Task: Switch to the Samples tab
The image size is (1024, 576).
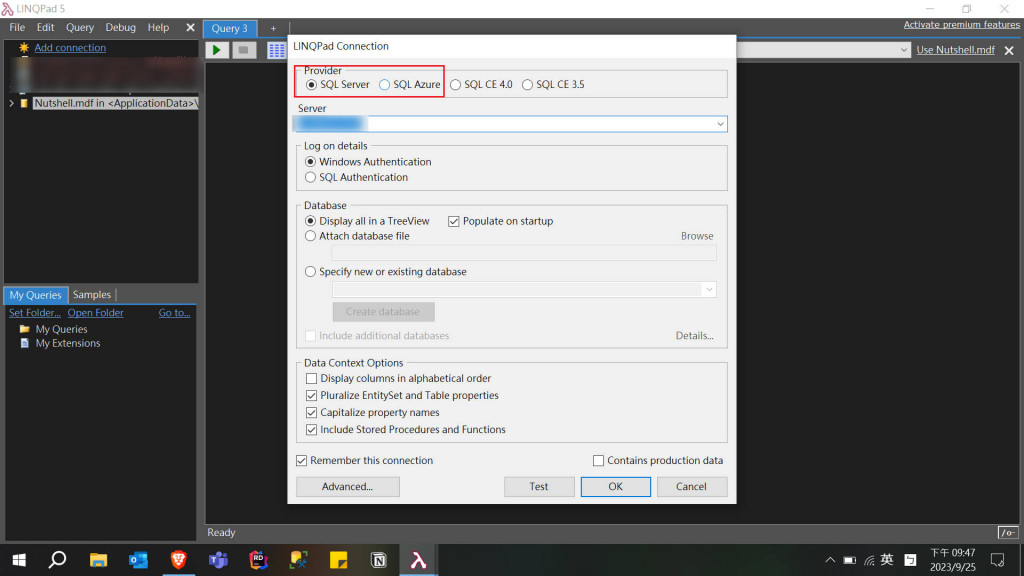Action: (91, 295)
